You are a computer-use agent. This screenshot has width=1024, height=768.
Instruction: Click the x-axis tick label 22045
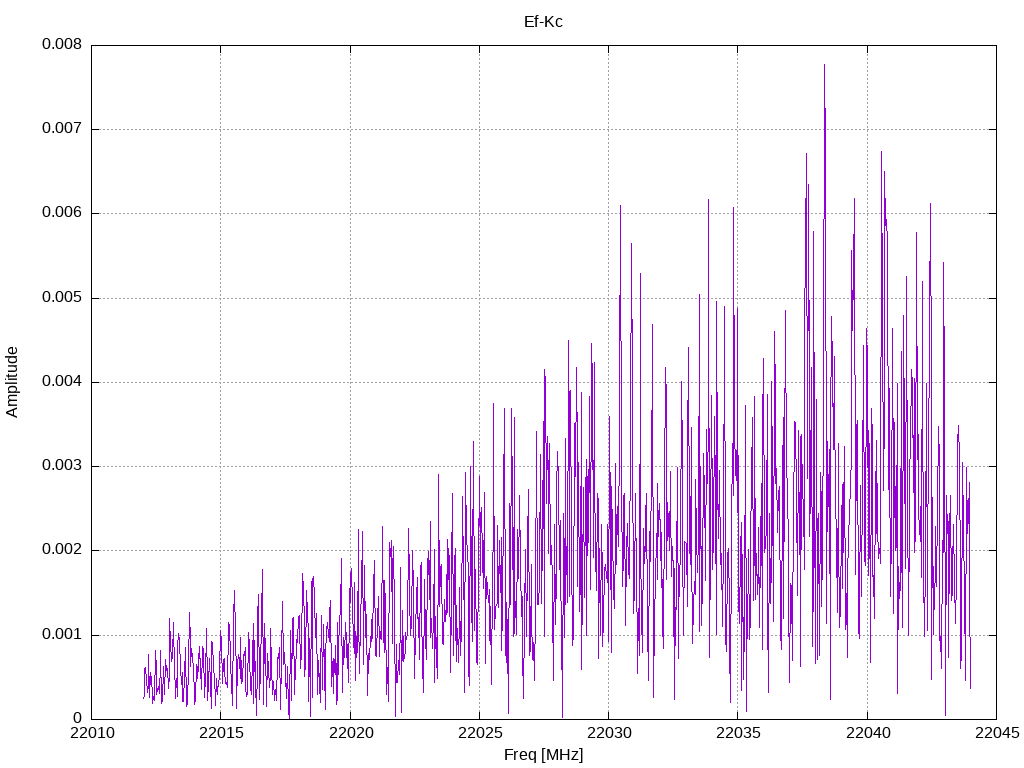coord(997,733)
